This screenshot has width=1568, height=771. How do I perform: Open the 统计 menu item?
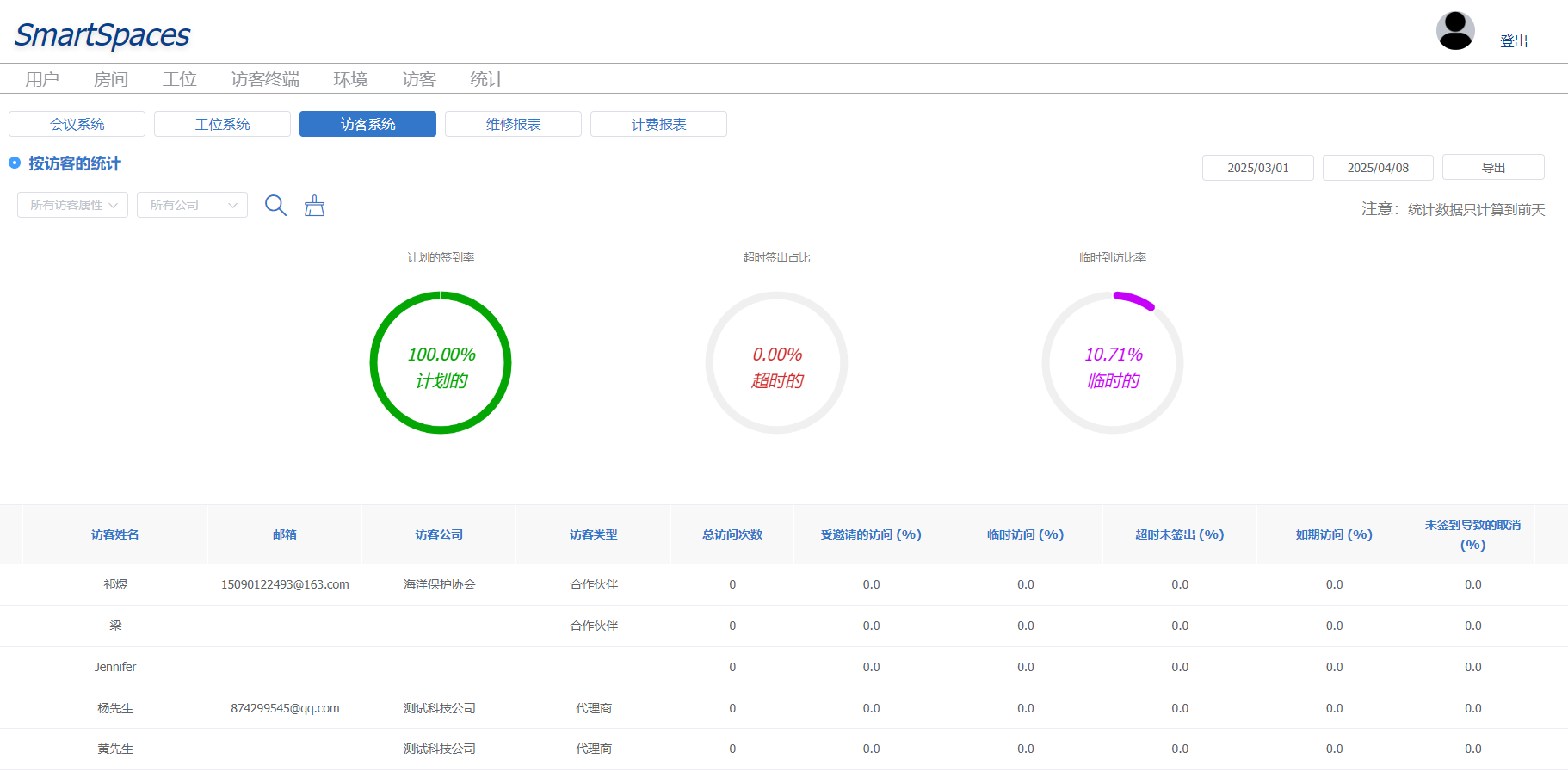click(x=487, y=79)
